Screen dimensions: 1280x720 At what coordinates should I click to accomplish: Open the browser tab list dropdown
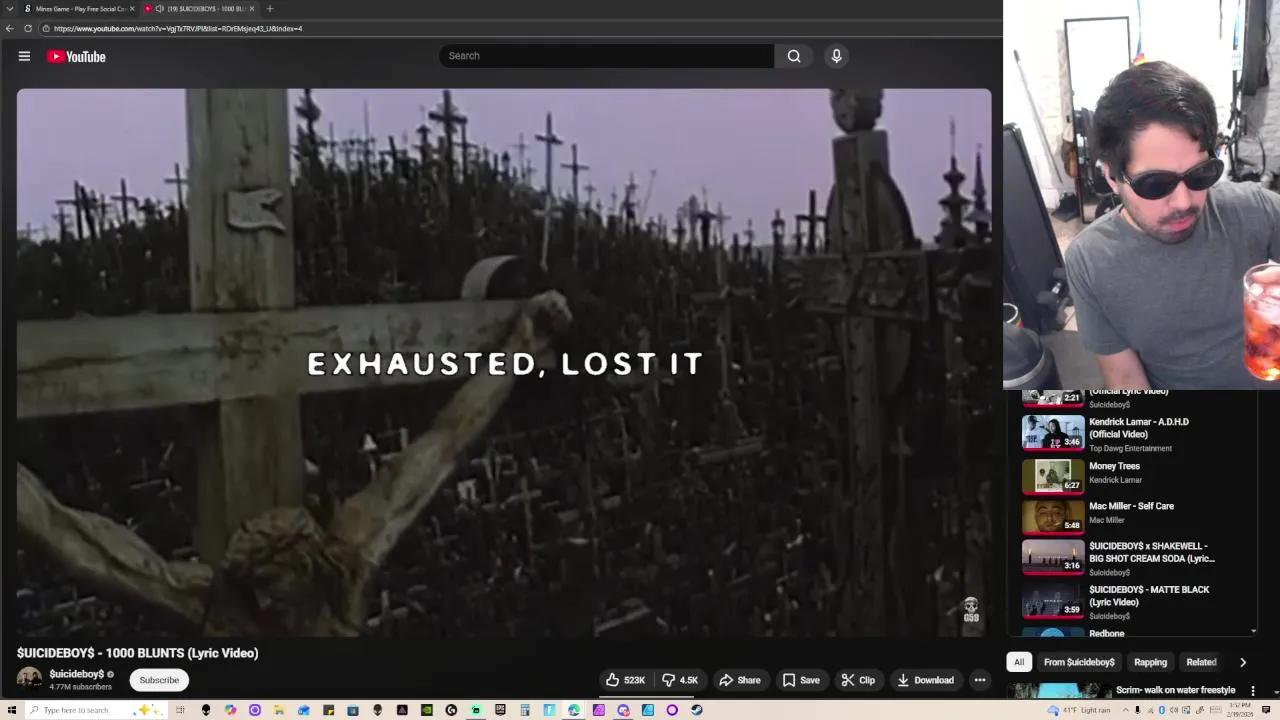point(10,8)
